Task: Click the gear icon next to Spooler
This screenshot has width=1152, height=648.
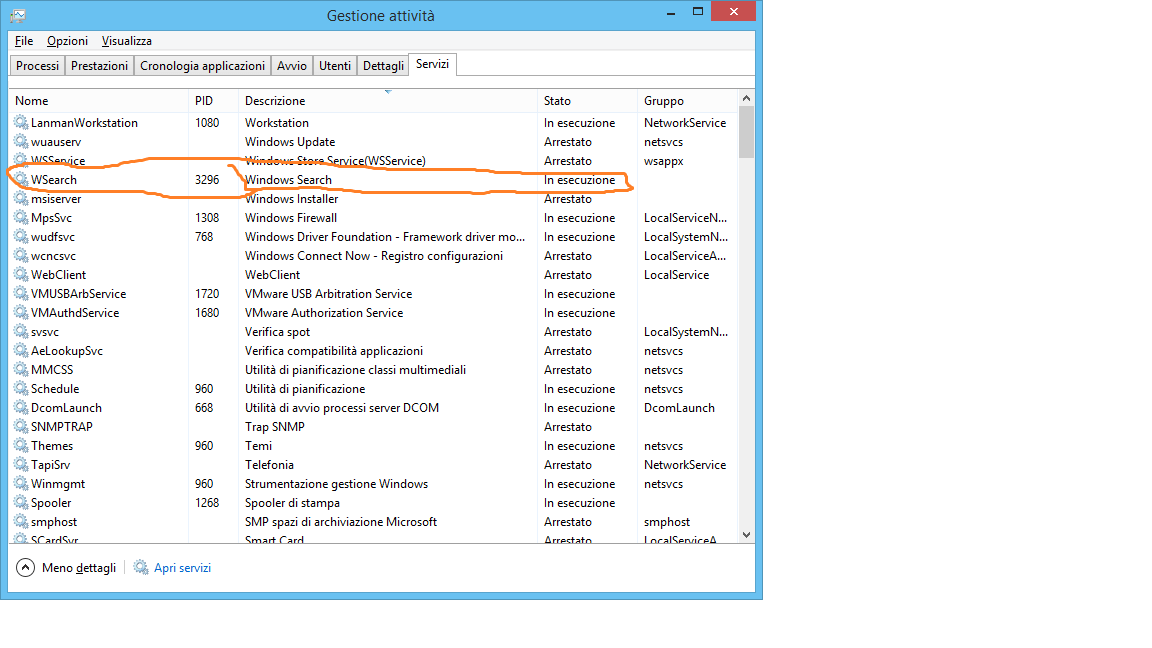Action: (x=21, y=503)
